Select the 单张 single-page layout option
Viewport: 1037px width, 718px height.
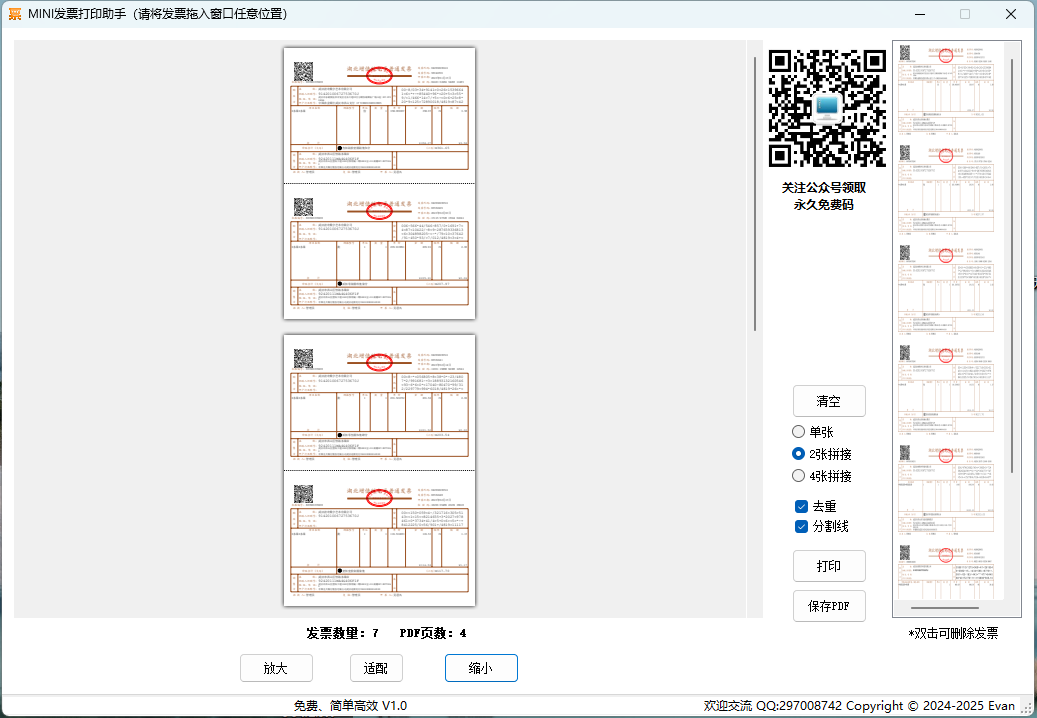pyautogui.click(x=798, y=431)
